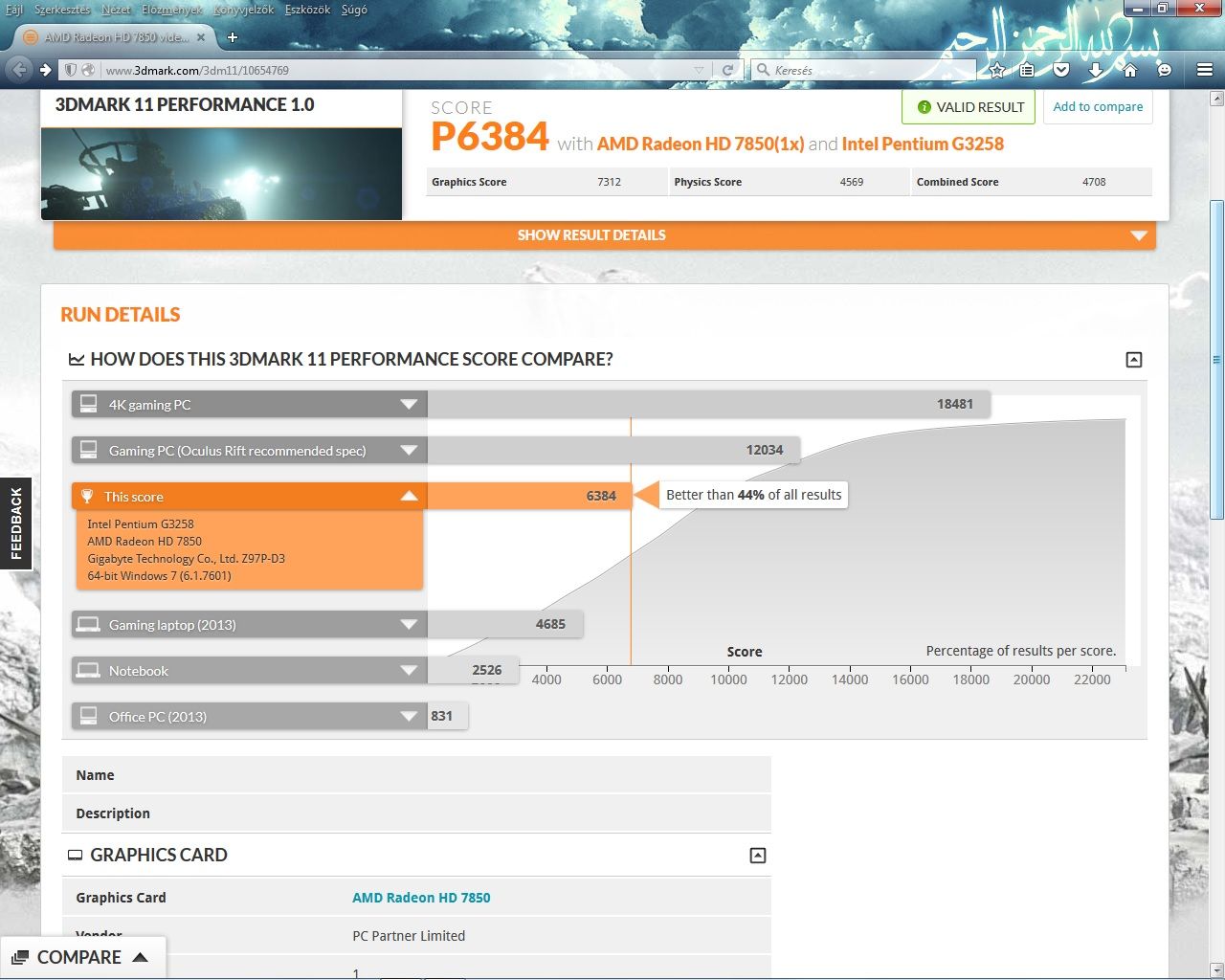Viewport: 1225px width, 980px height.
Task: Collapse the score comparison section icon
Action: tap(1134, 360)
